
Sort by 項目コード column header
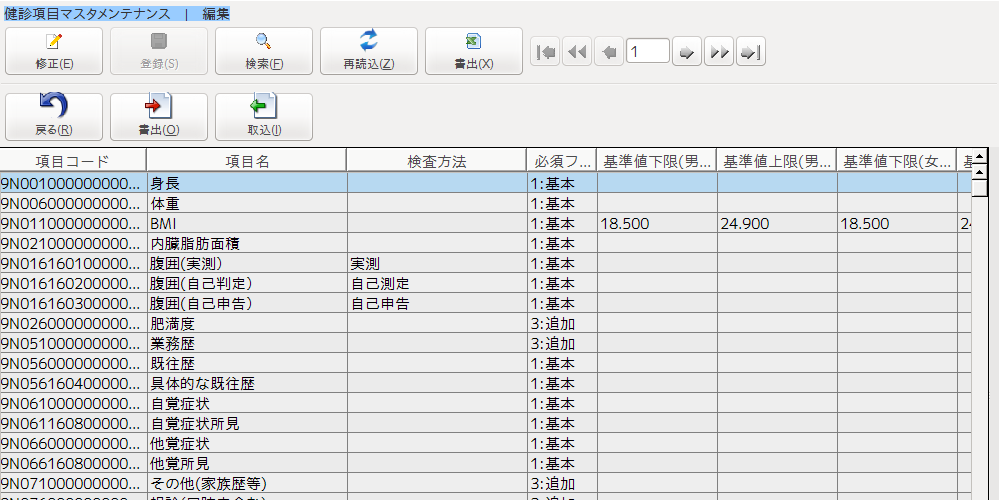(73, 161)
